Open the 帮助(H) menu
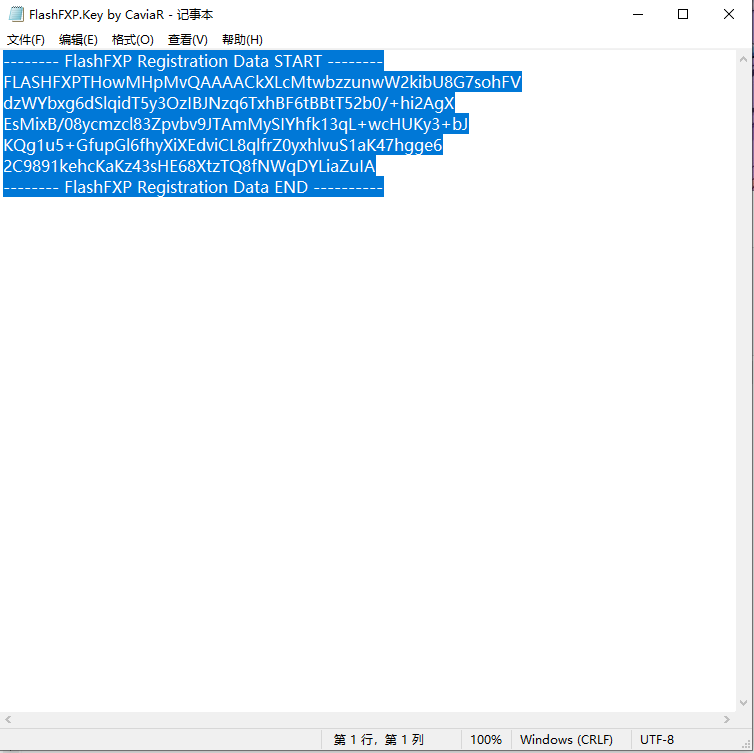754x753 pixels. 242,39
